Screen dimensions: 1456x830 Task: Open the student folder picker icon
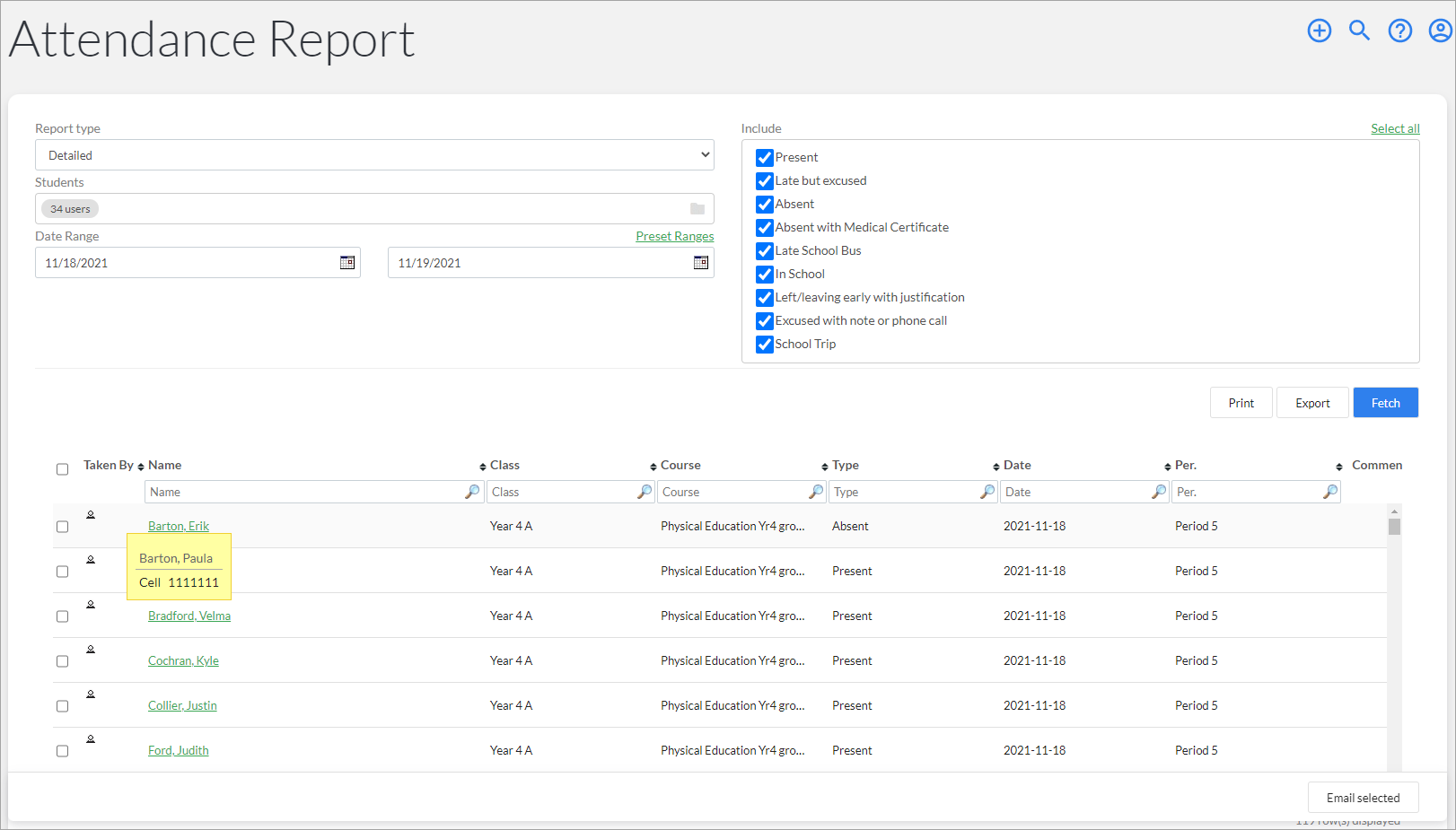coord(697,209)
